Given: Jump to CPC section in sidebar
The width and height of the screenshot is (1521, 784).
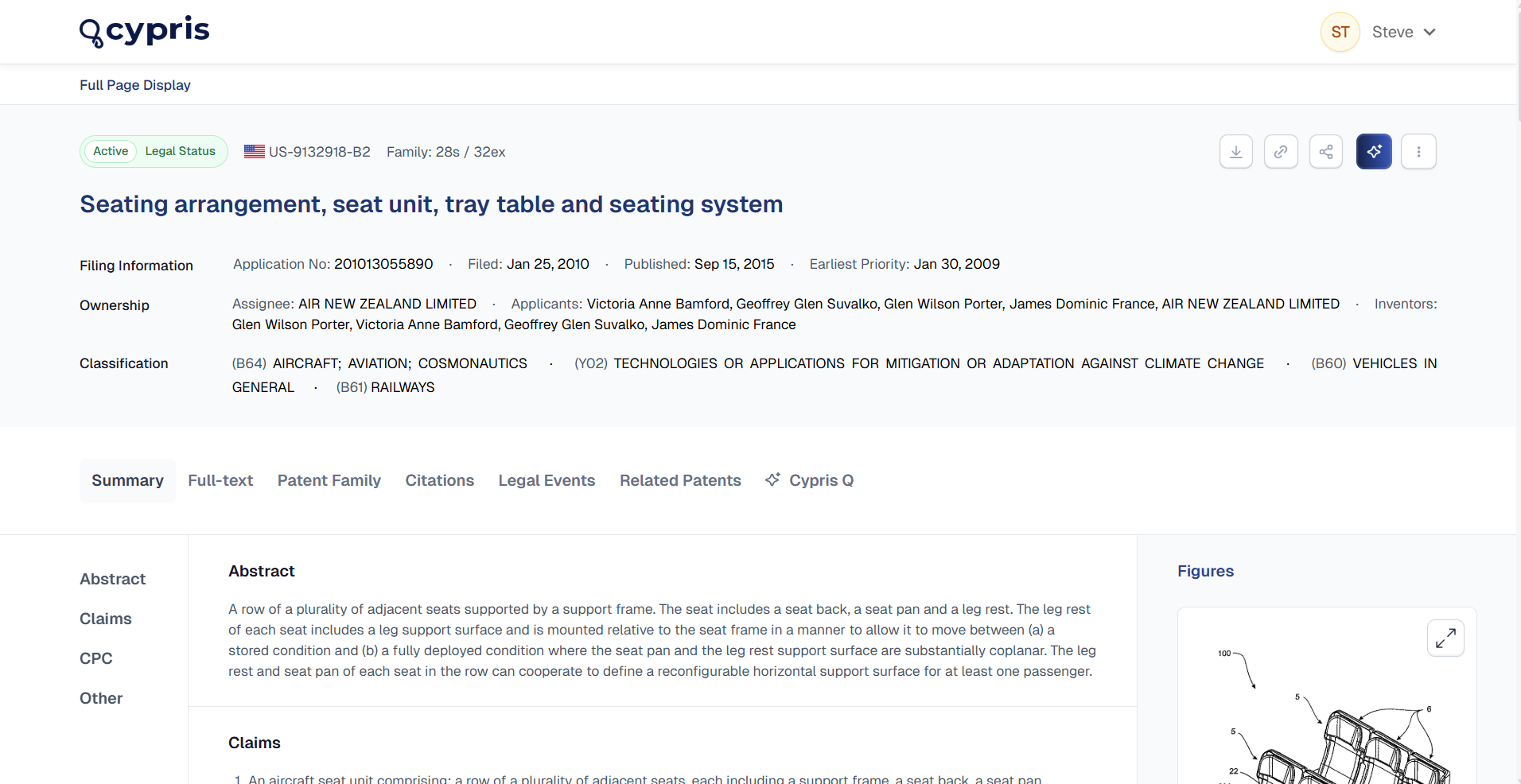Looking at the screenshot, I should pyautogui.click(x=96, y=658).
